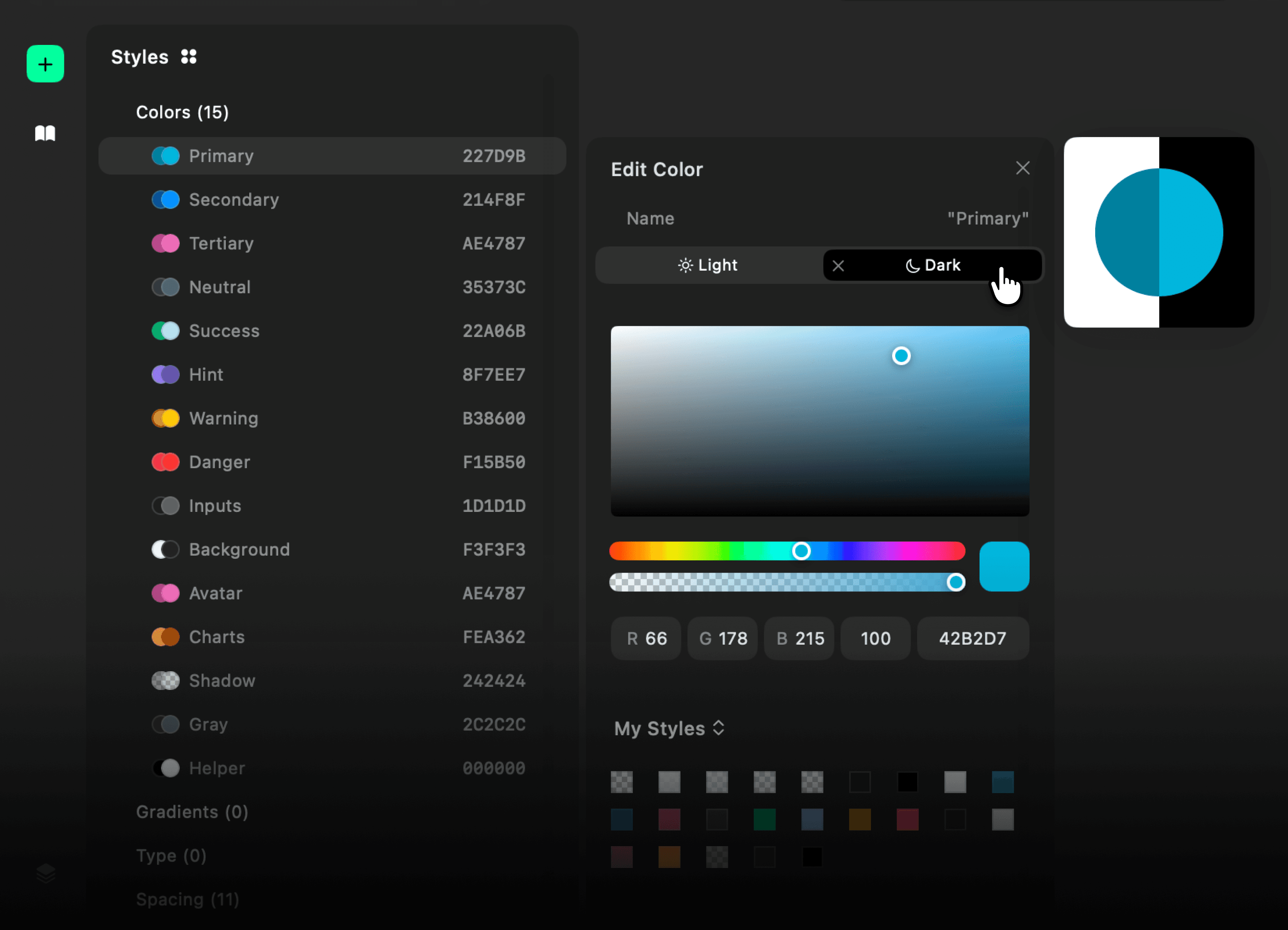
Task: Click the green plus add button
Action: pyautogui.click(x=45, y=64)
